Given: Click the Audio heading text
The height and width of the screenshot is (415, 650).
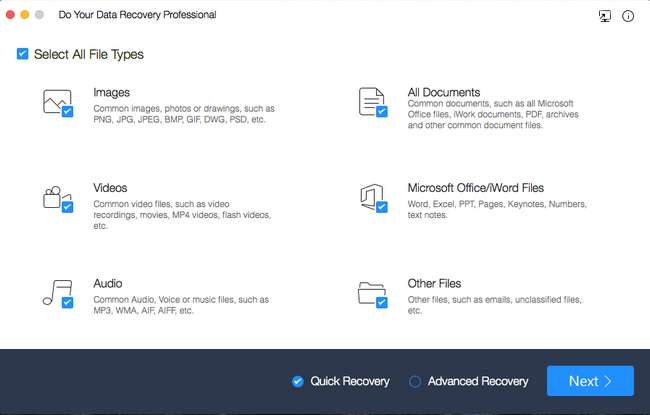Looking at the screenshot, I should click(108, 284).
